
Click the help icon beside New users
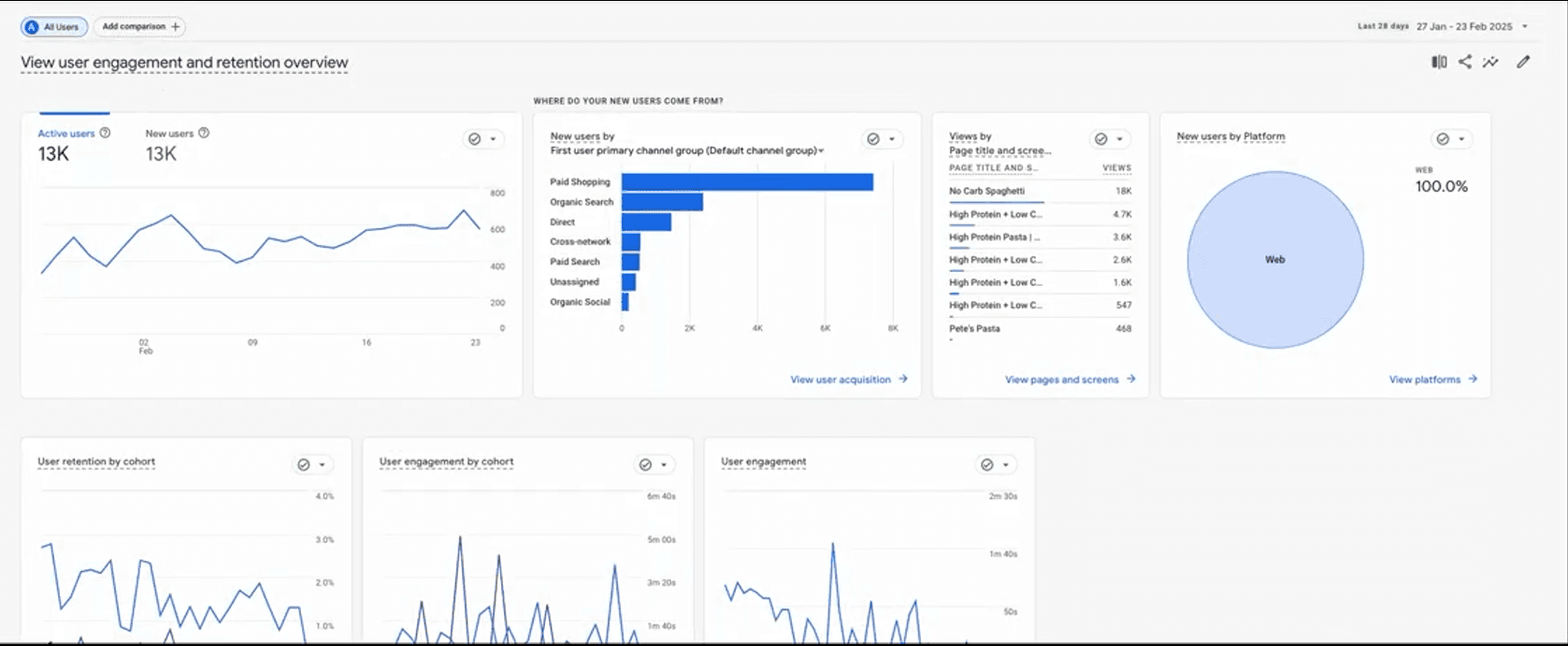pos(204,133)
